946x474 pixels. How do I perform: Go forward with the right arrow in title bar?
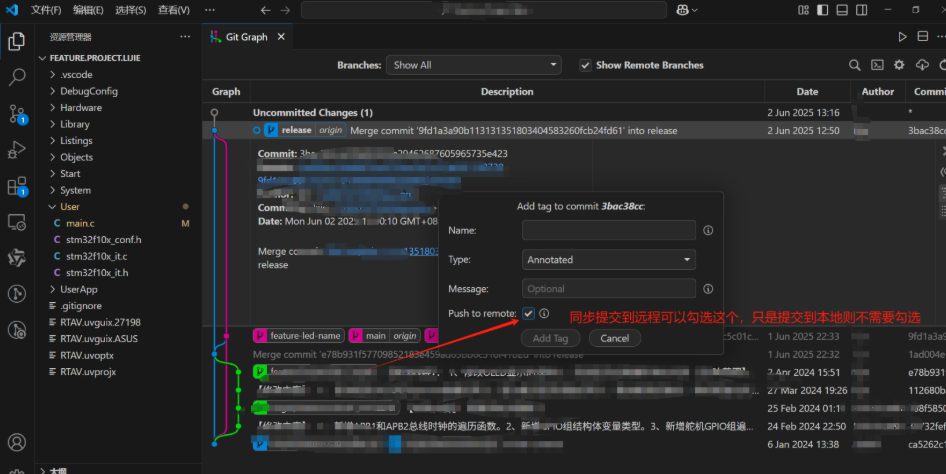pos(285,10)
